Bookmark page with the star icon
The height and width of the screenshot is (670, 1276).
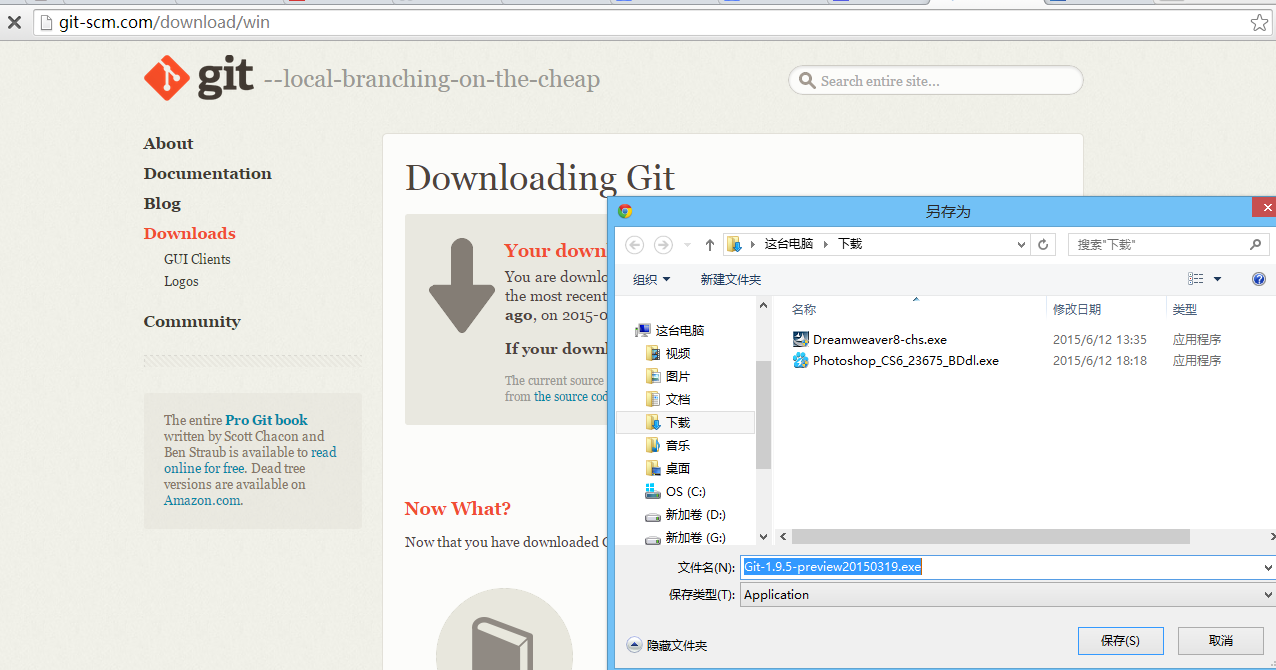point(1259,22)
